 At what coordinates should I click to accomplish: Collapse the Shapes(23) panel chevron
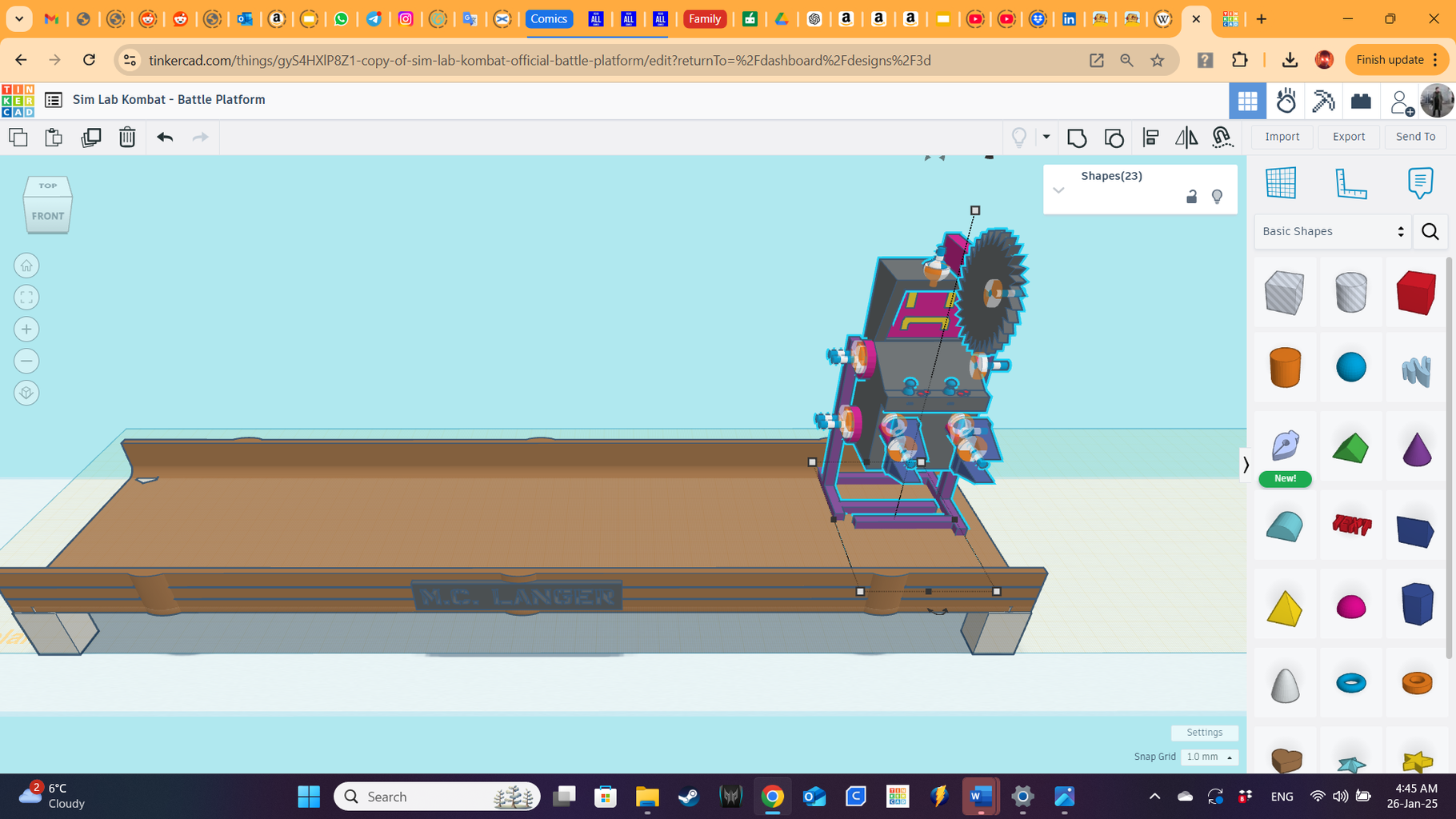1058,190
